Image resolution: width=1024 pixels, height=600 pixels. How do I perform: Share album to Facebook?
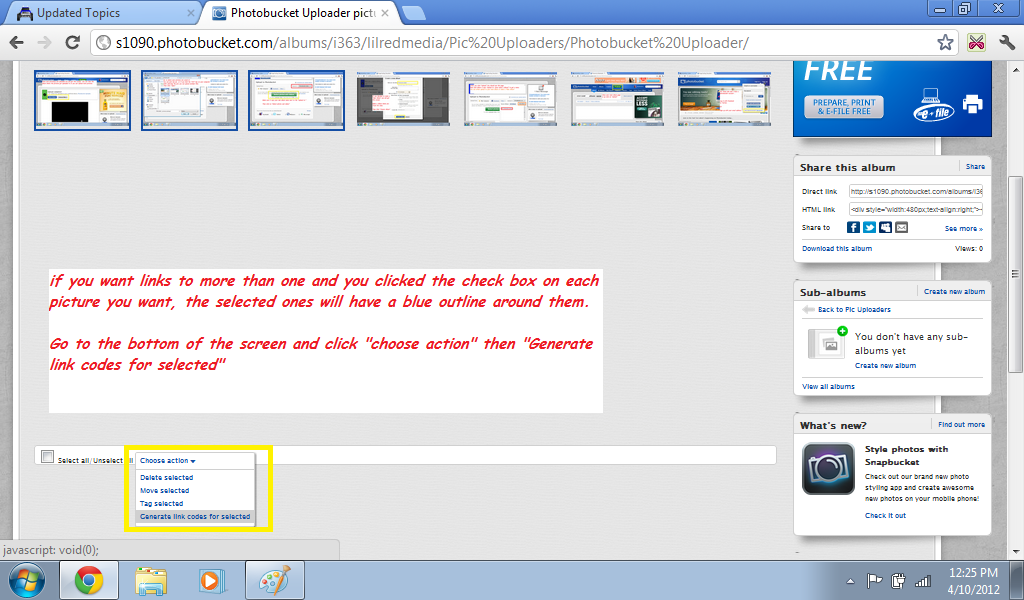[x=853, y=228]
